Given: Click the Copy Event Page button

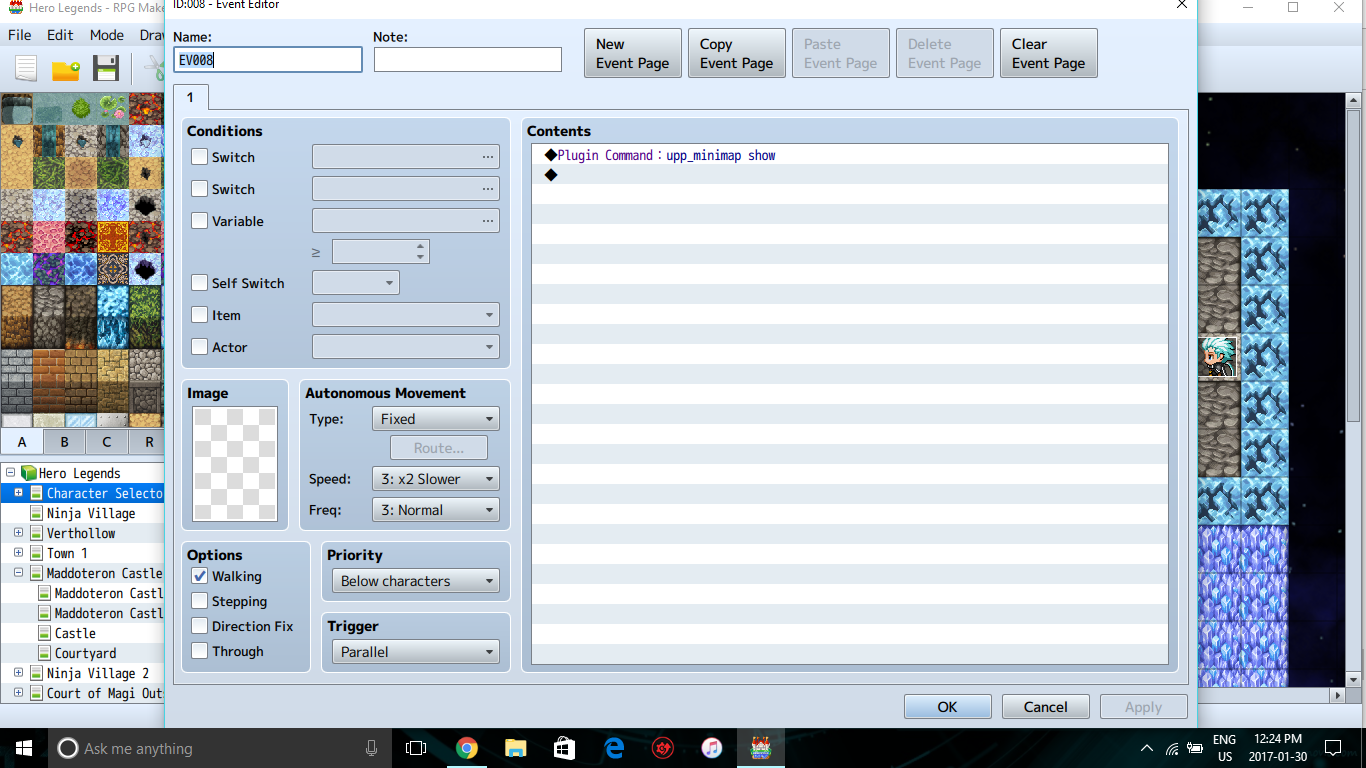Looking at the screenshot, I should 737,53.
